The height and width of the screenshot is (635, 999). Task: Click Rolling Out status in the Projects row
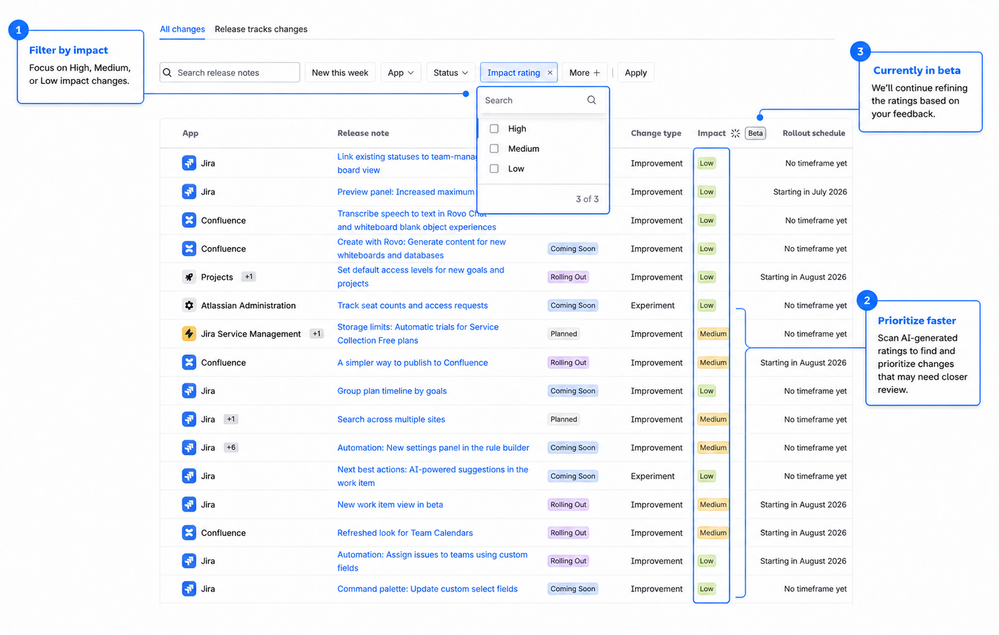pyautogui.click(x=568, y=277)
